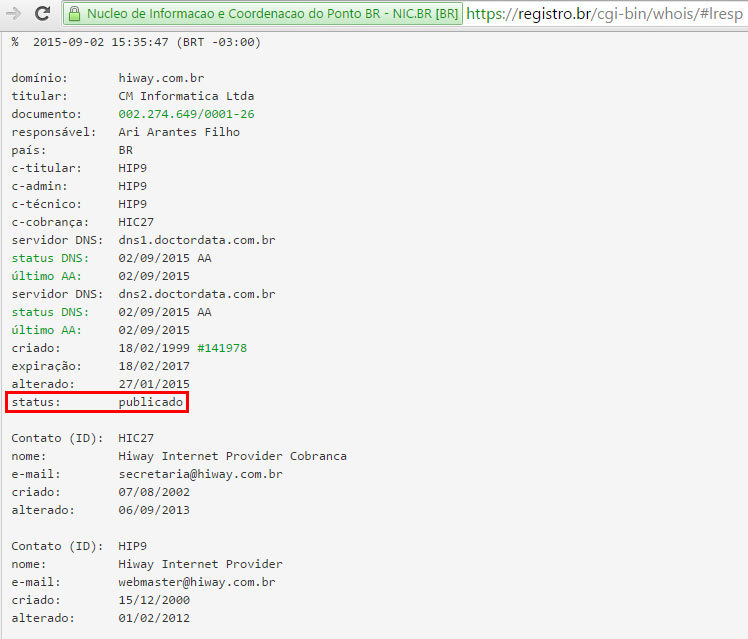The height and width of the screenshot is (639, 748).
Task: Open the document number 002.274.649/0001-26 link
Action: point(186,114)
